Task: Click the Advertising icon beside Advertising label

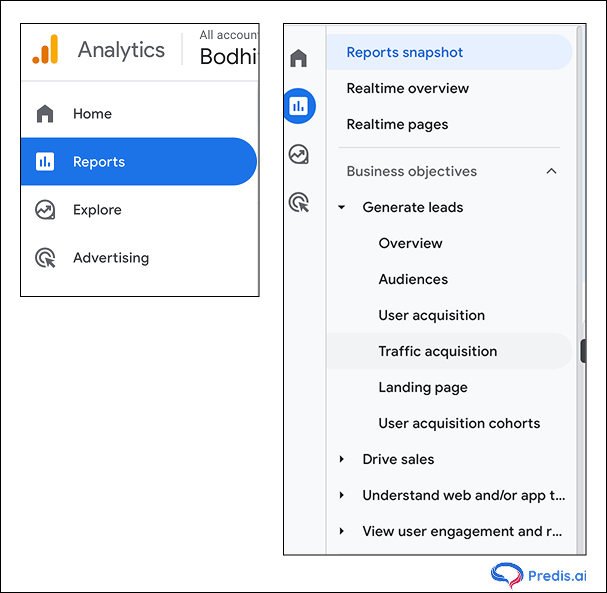Action: 45,258
